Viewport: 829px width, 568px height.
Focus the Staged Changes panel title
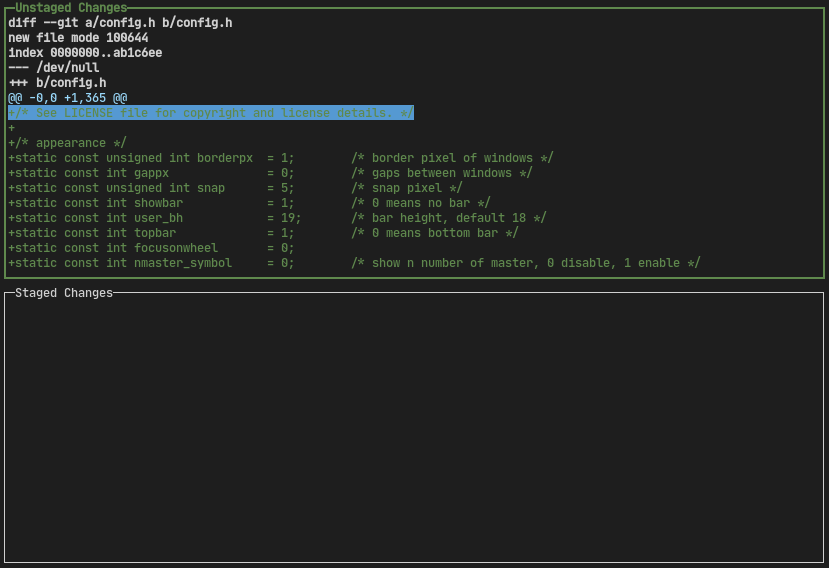coord(64,293)
